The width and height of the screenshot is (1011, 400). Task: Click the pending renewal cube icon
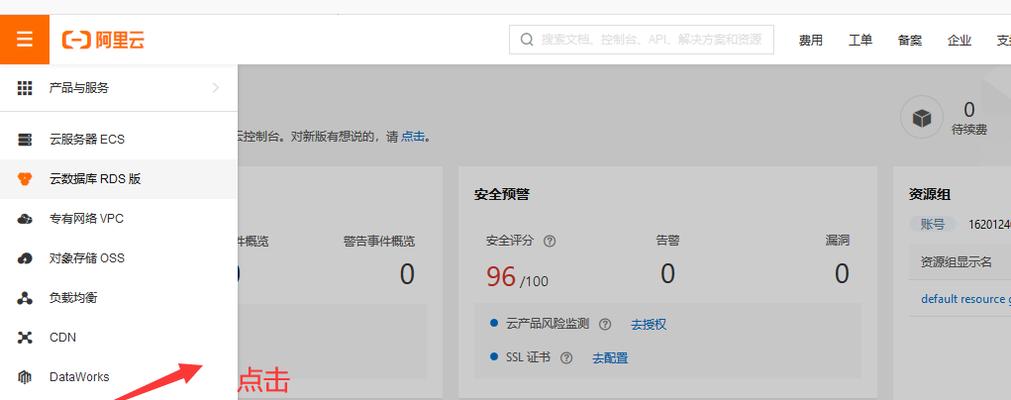pyautogui.click(x=922, y=117)
